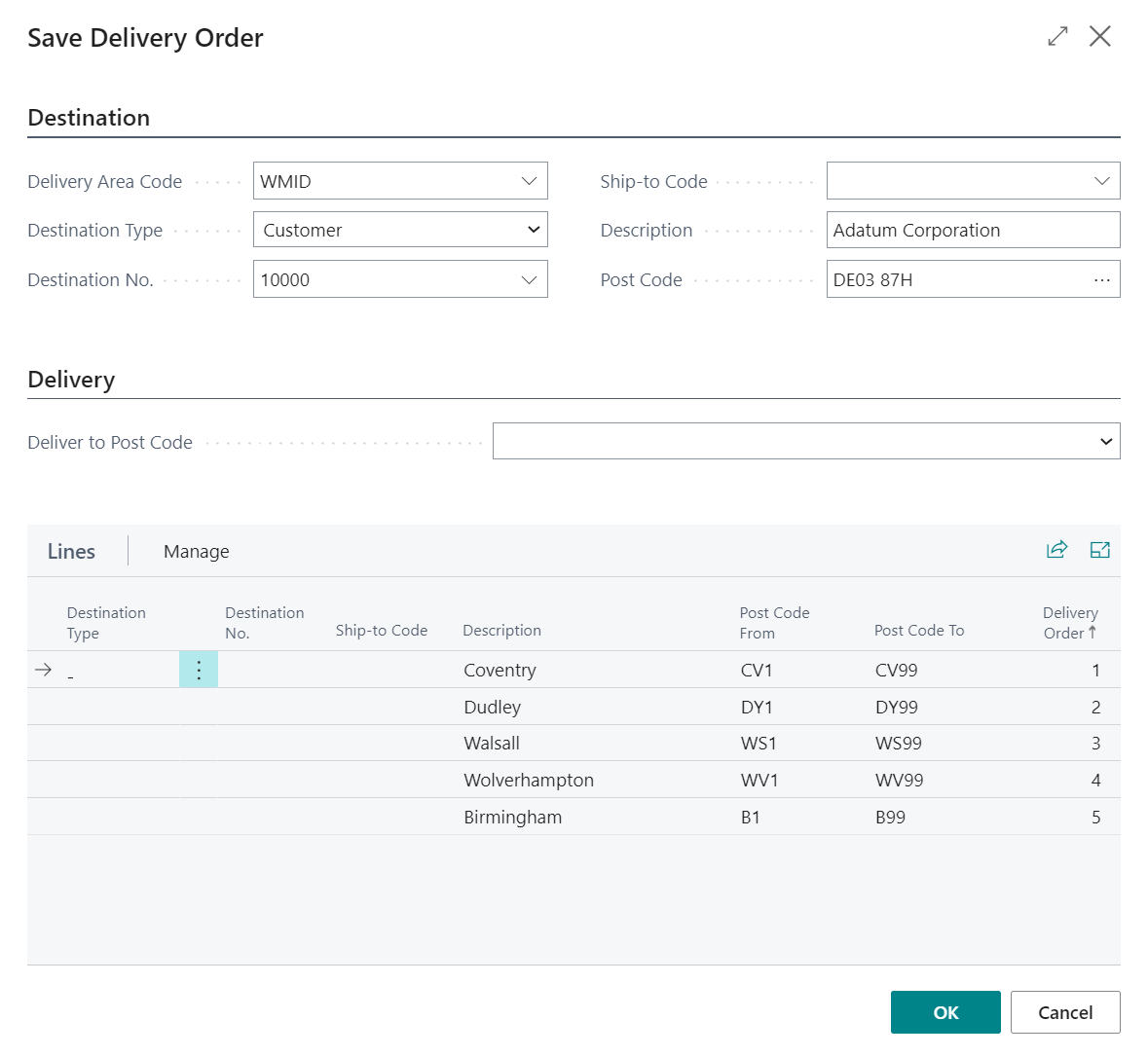The height and width of the screenshot is (1057, 1148).
Task: Sort by the Delivery Order column header
Action: click(x=1069, y=623)
